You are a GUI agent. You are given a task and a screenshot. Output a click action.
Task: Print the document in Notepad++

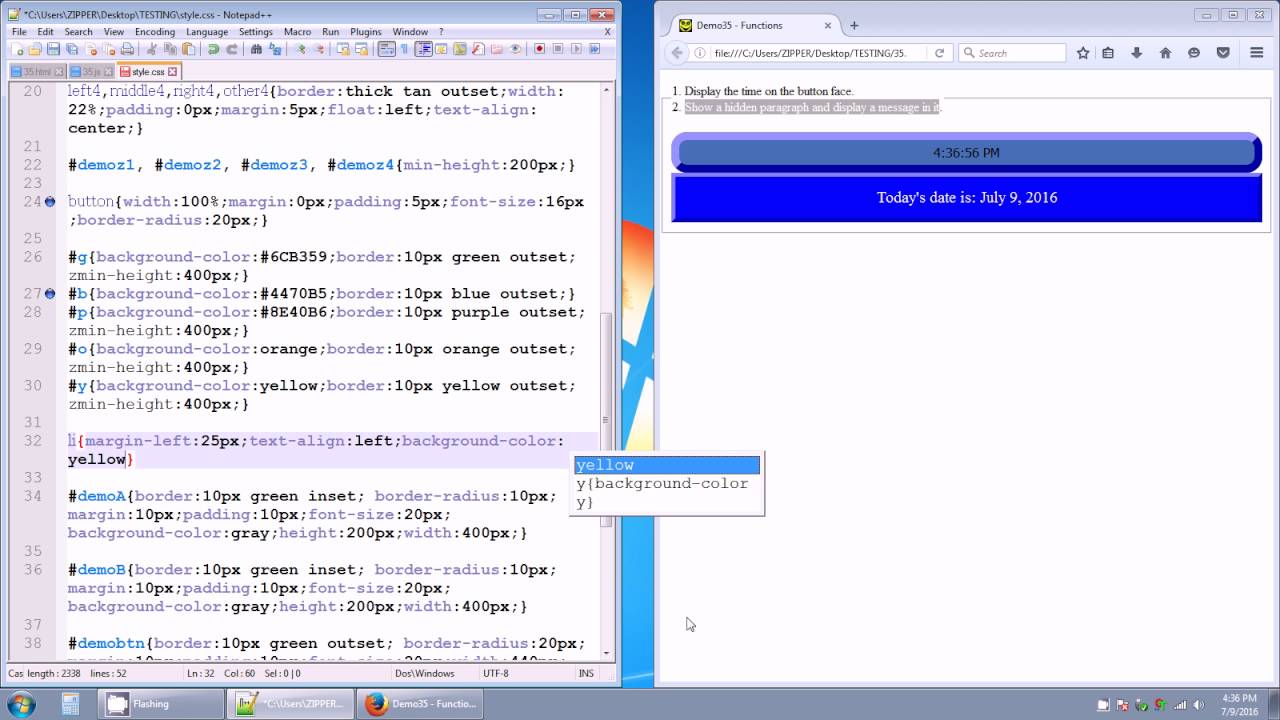click(127, 49)
